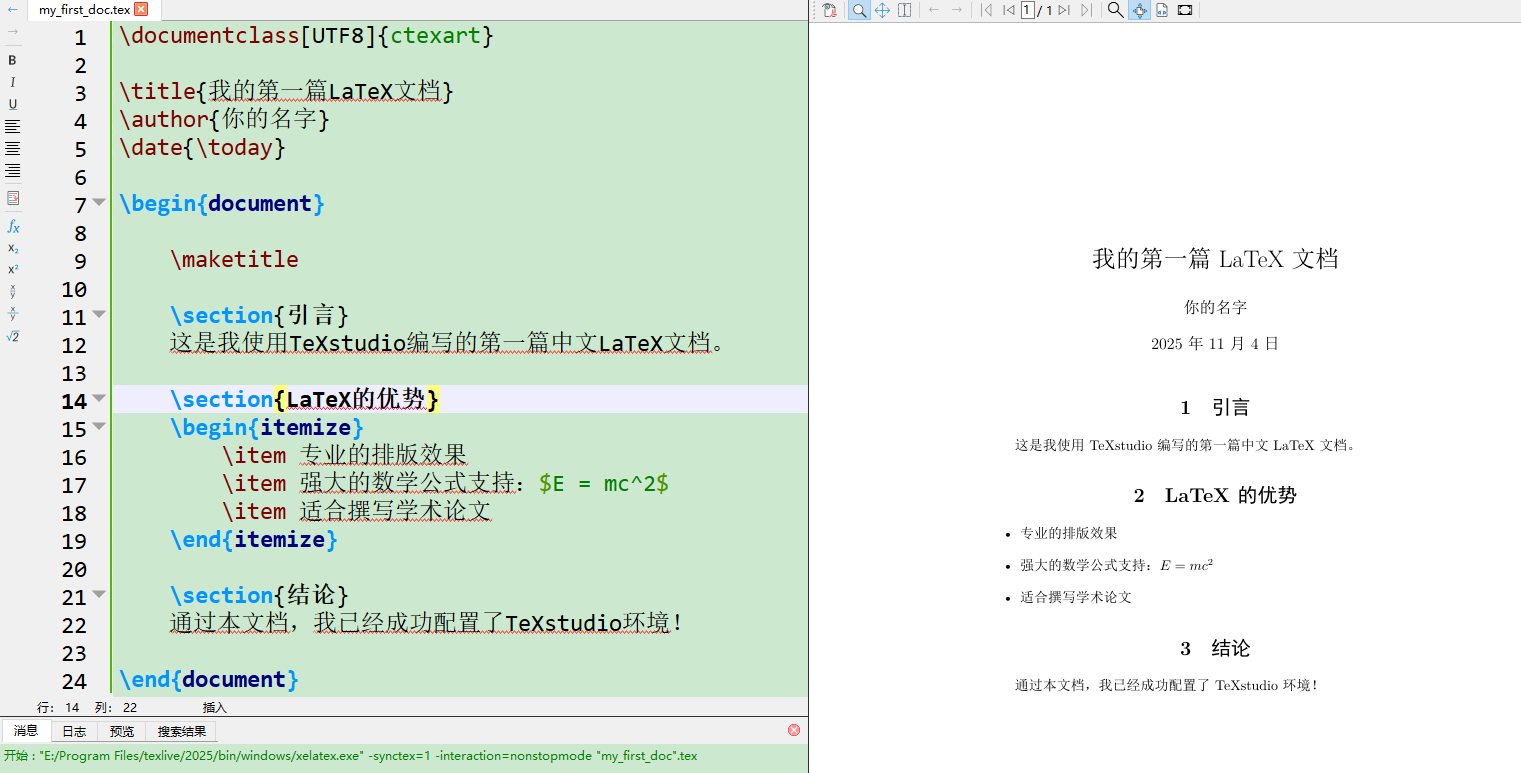Screen dimensions: 1521x773
Task: Click line number 9 in the gutter
Action: (81, 262)
